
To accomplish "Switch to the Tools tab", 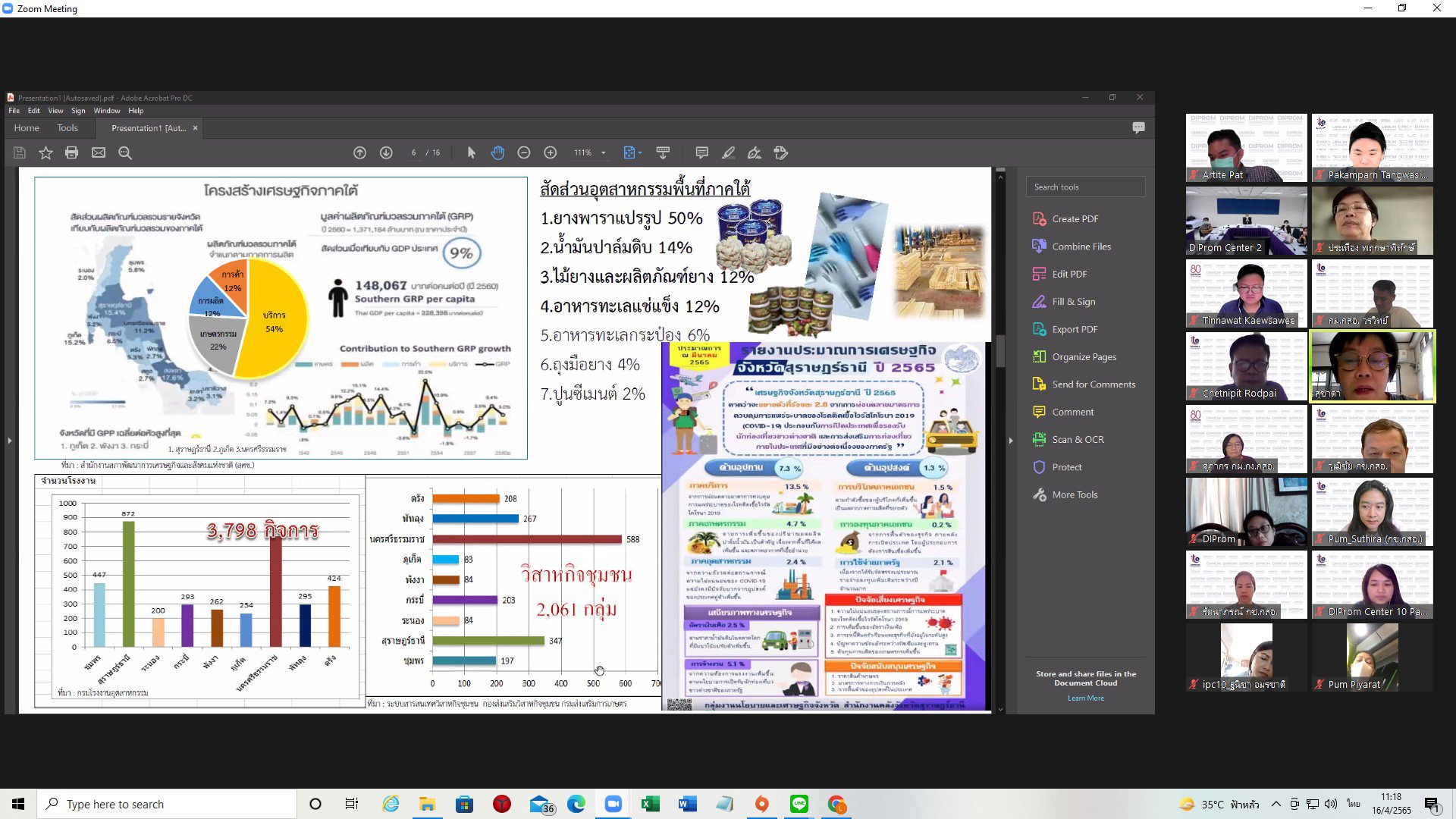I will pyautogui.click(x=67, y=128).
